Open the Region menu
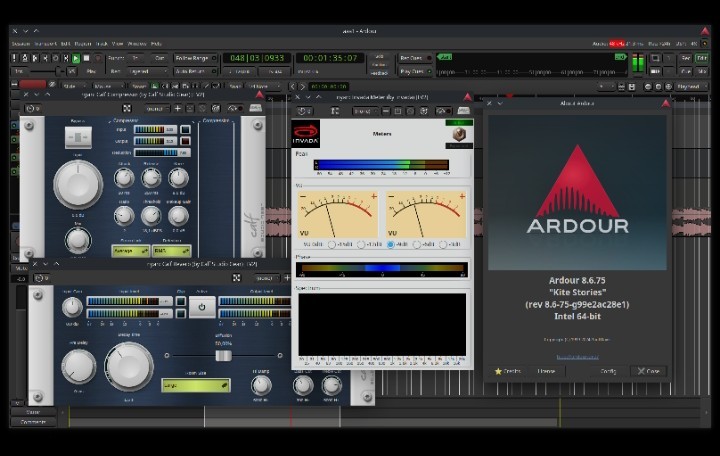The image size is (720, 456). click(83, 44)
